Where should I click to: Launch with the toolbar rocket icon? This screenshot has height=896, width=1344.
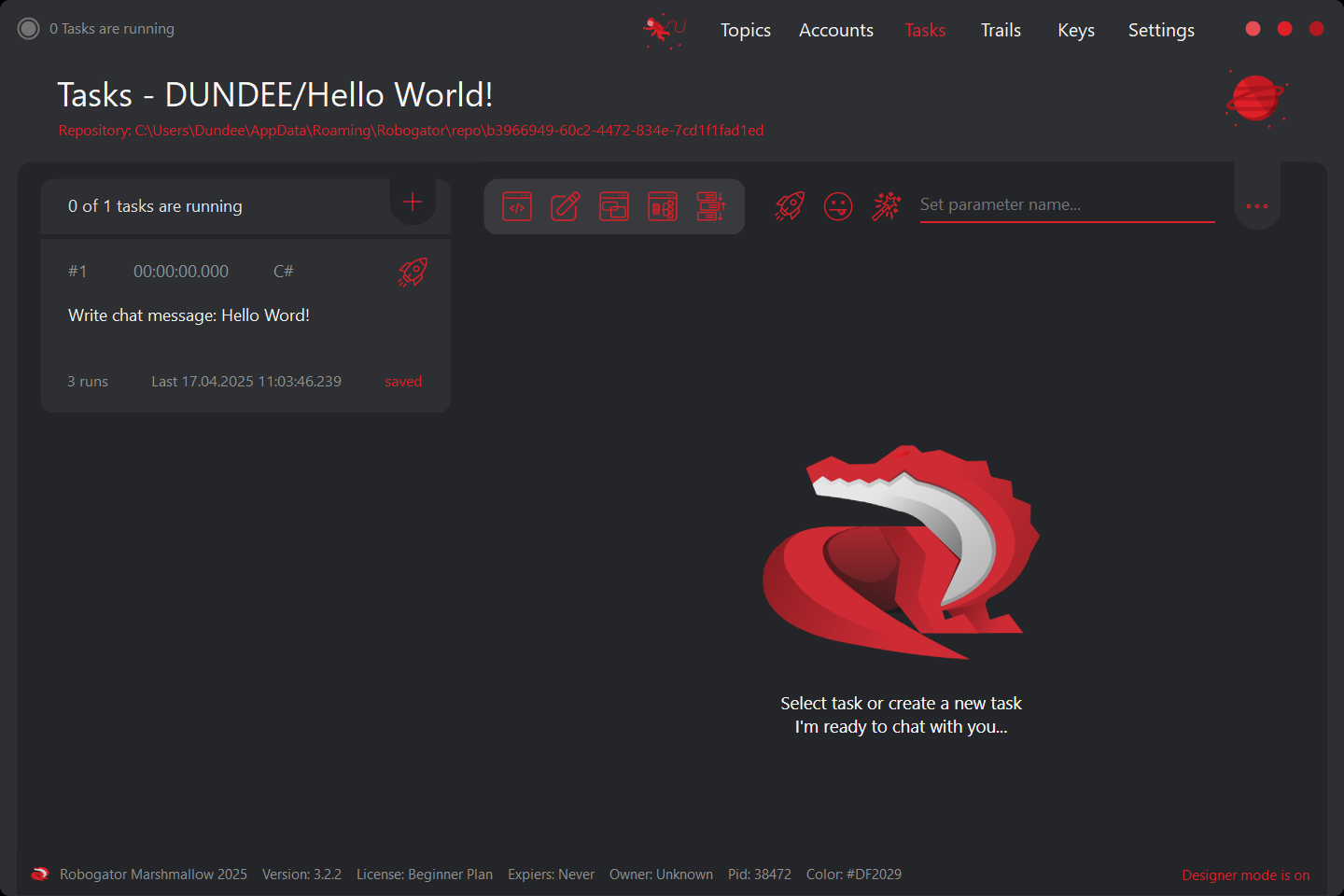(x=790, y=206)
